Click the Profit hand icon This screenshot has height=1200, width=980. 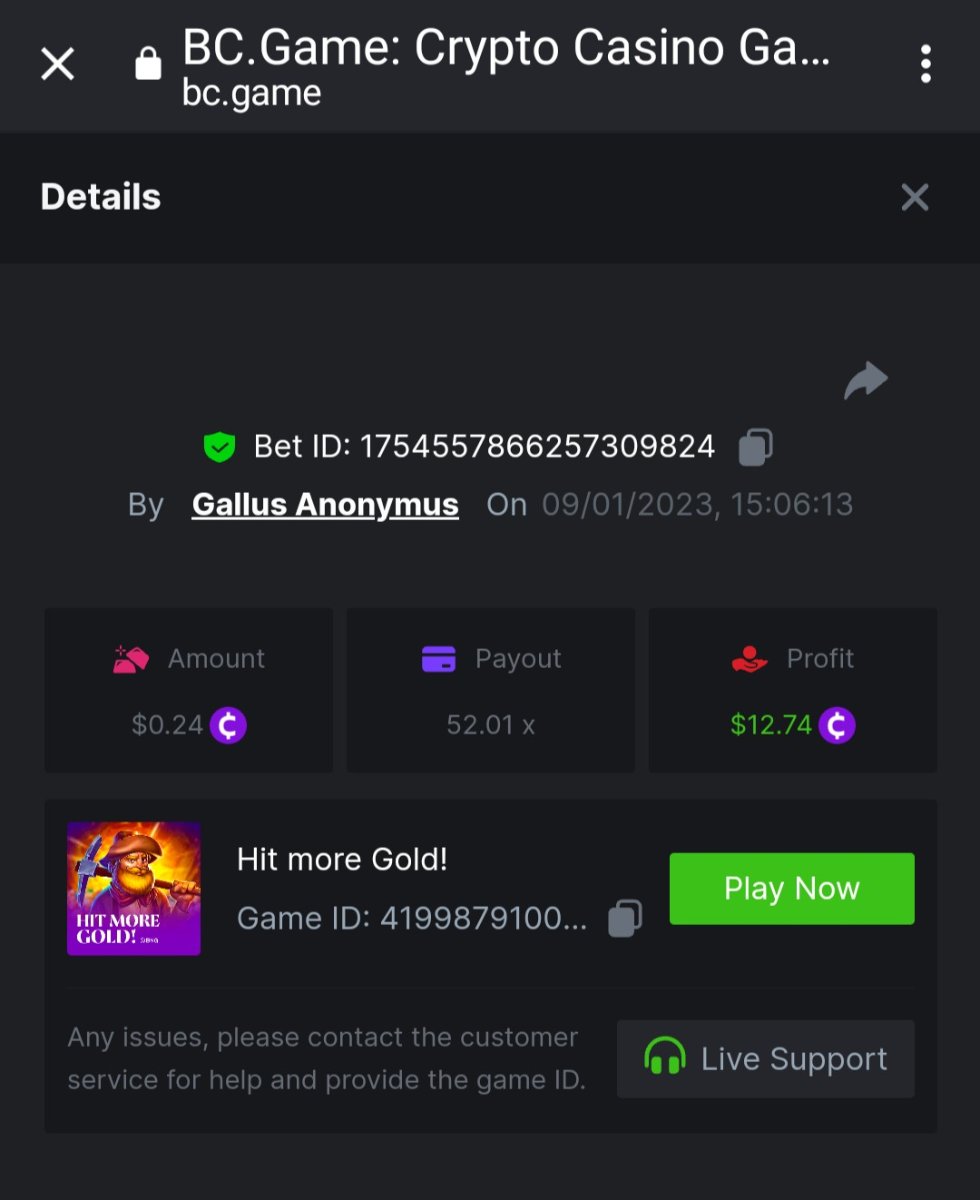click(x=749, y=659)
